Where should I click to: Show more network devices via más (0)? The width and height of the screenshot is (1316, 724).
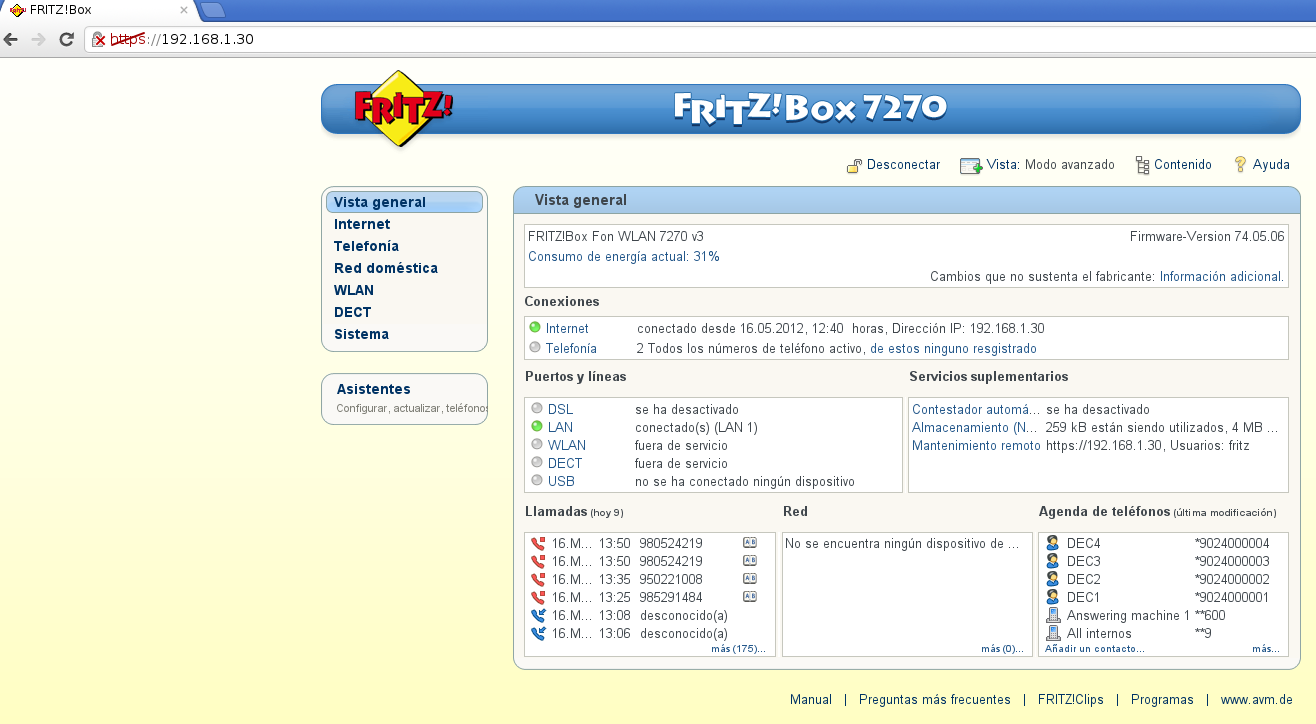1002,649
